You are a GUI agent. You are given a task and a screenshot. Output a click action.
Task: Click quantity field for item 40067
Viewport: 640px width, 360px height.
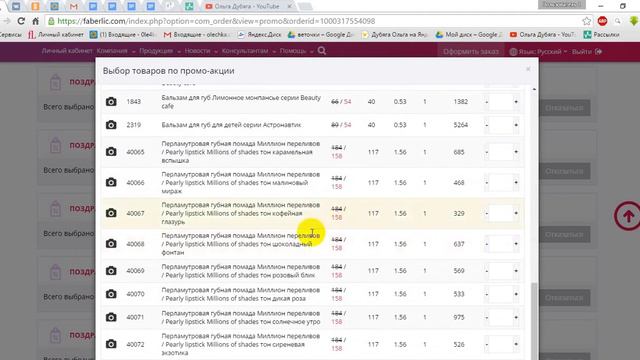tap(501, 213)
